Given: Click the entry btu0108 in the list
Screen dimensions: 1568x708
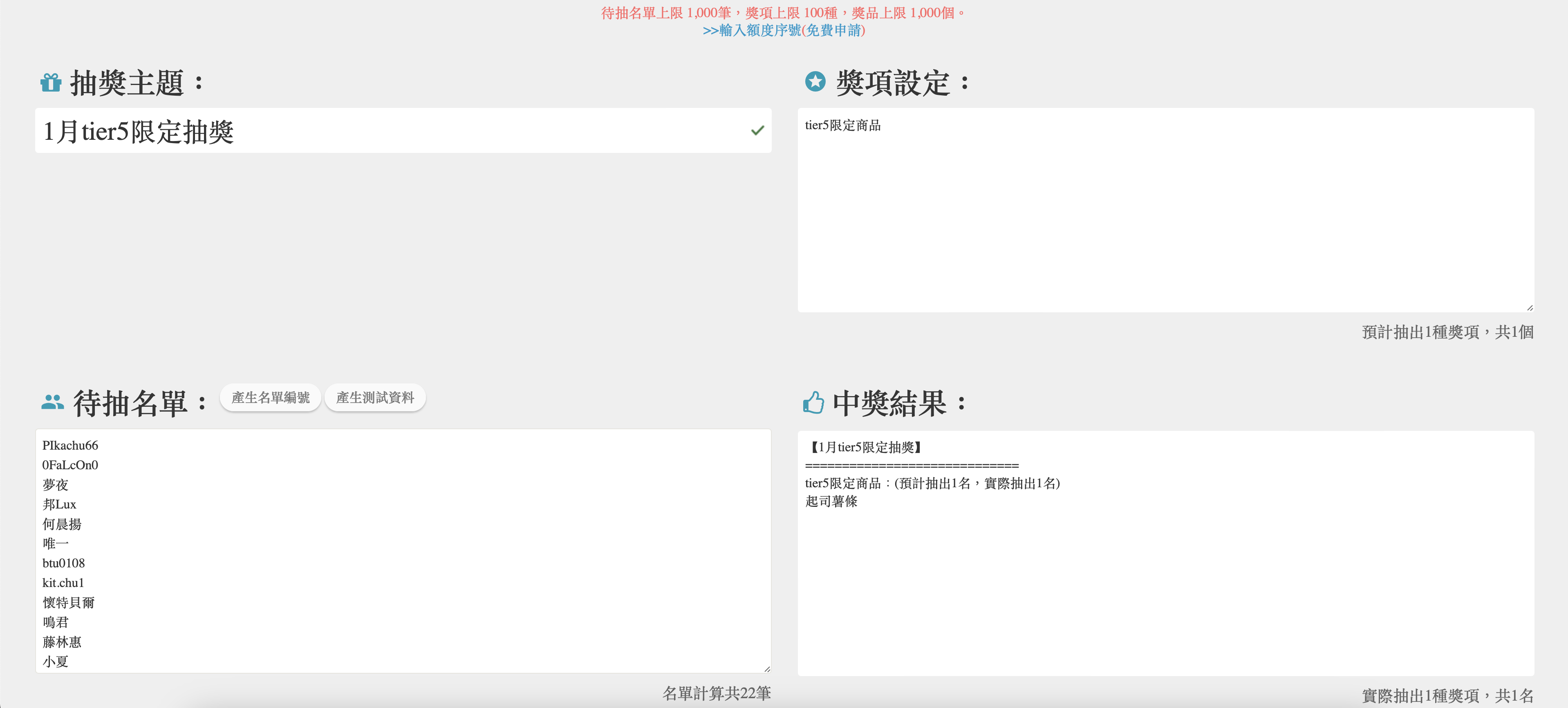Looking at the screenshot, I should 63,563.
